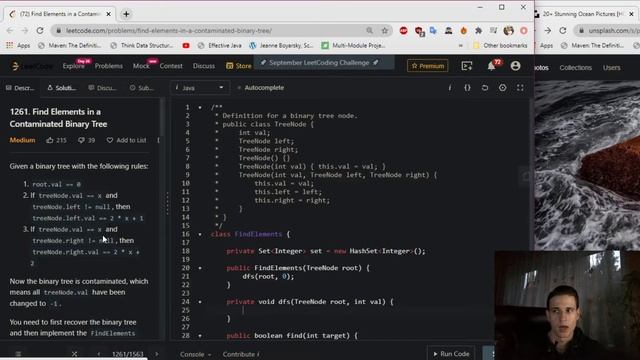Open the Think Data Structures bookmark

click(142, 45)
